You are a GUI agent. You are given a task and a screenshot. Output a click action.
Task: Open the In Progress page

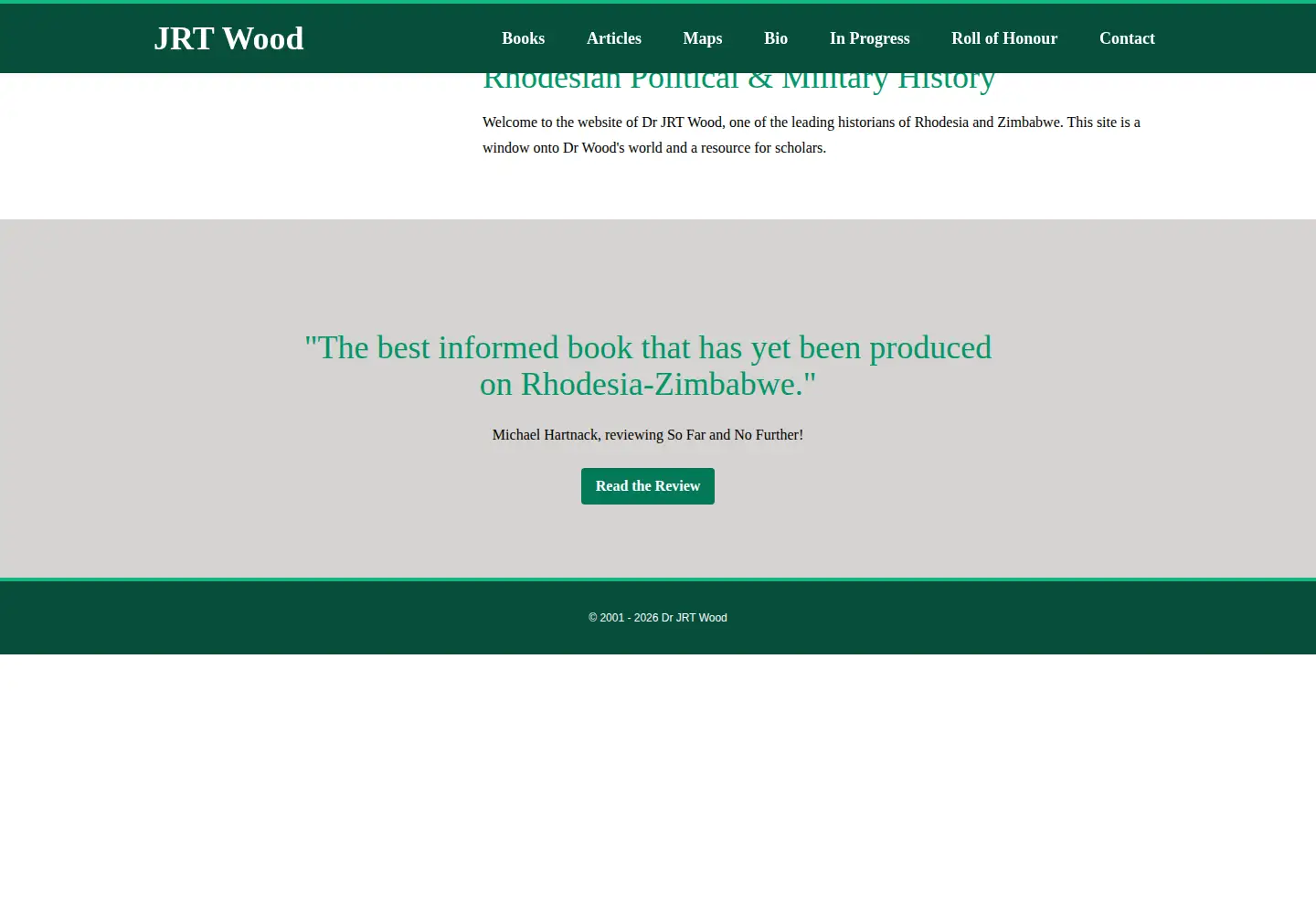pos(870,38)
